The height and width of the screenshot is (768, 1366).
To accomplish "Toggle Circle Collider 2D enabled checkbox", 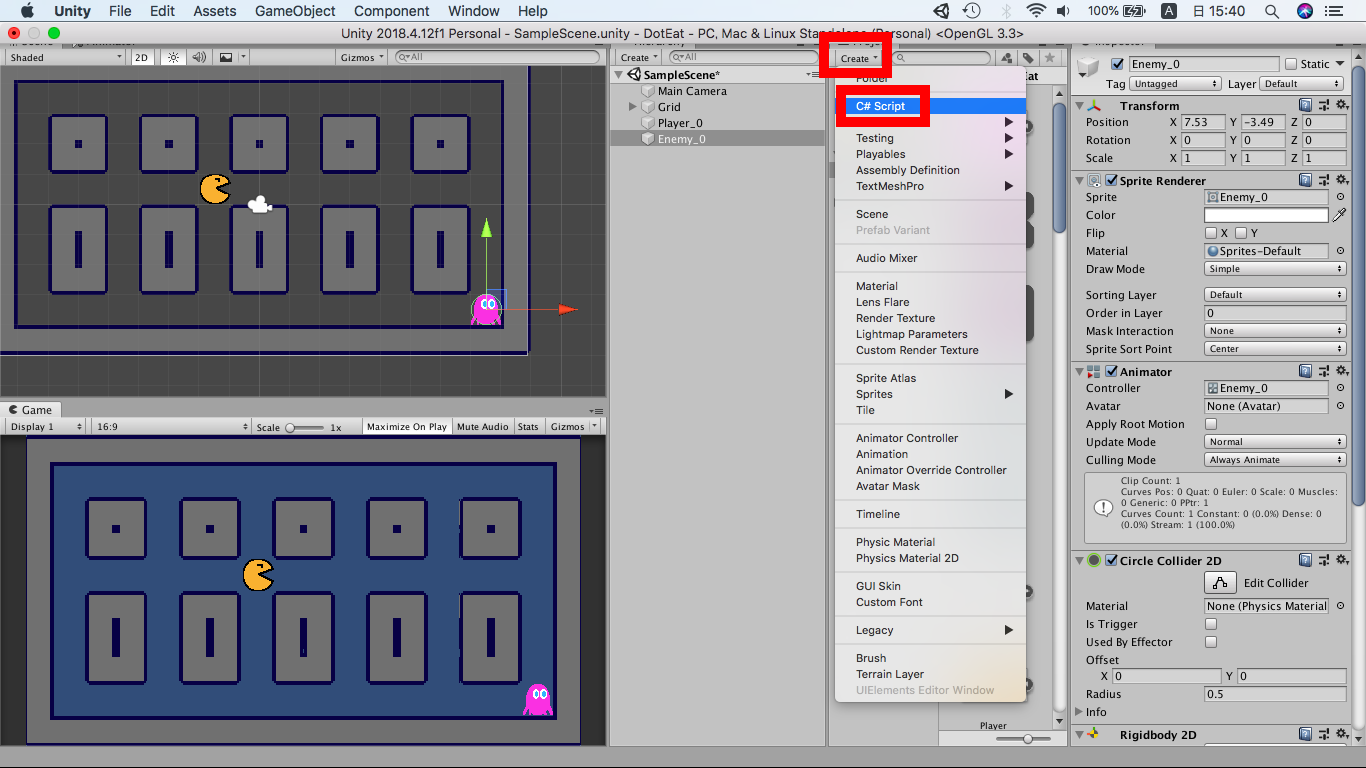I will coord(1111,560).
